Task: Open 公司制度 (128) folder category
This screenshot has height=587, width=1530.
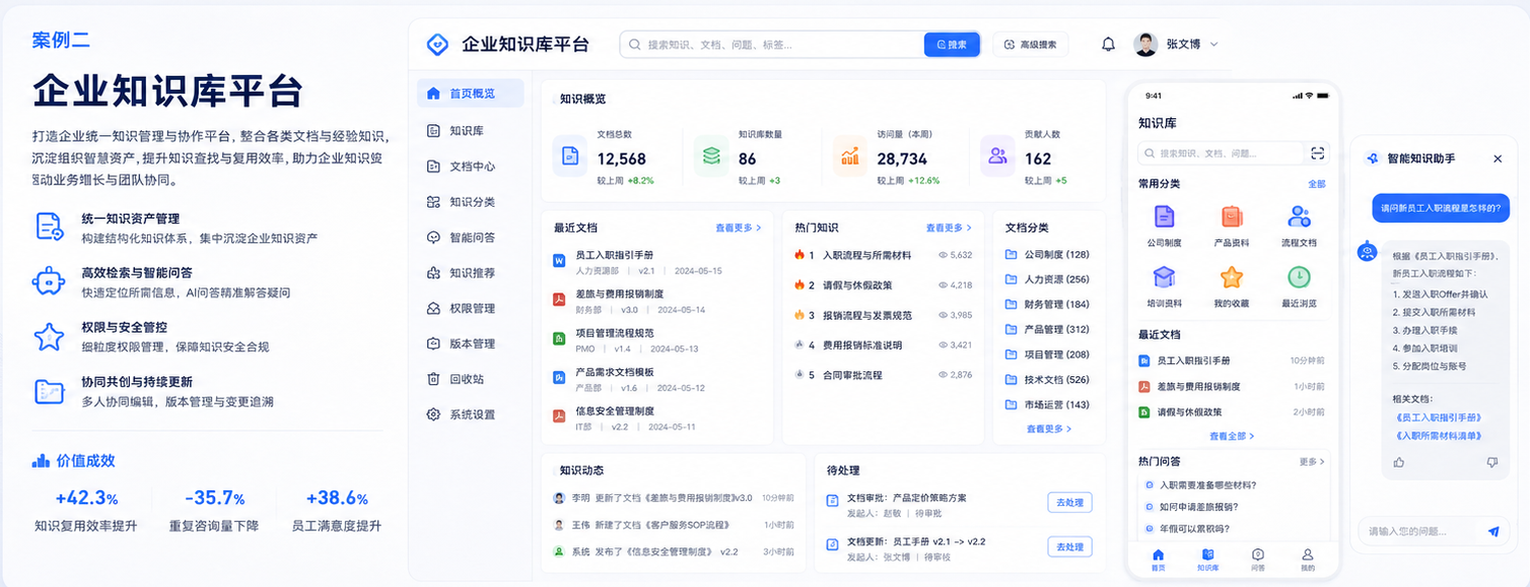Action: tap(1047, 254)
